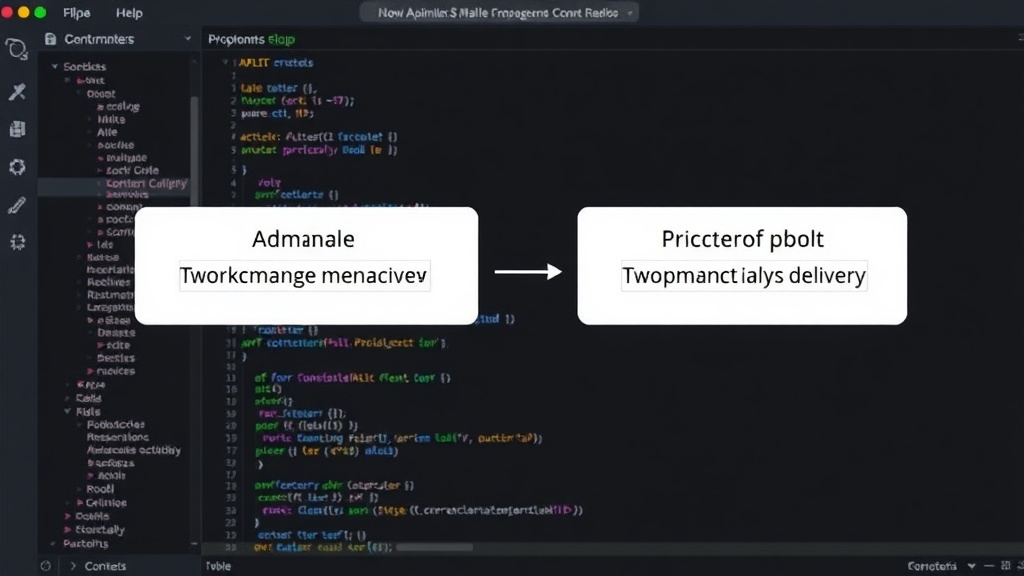Image resolution: width=1024 pixels, height=576 pixels.
Task: Open the Contrmnters panel dropdown chevron
Action: click(187, 39)
